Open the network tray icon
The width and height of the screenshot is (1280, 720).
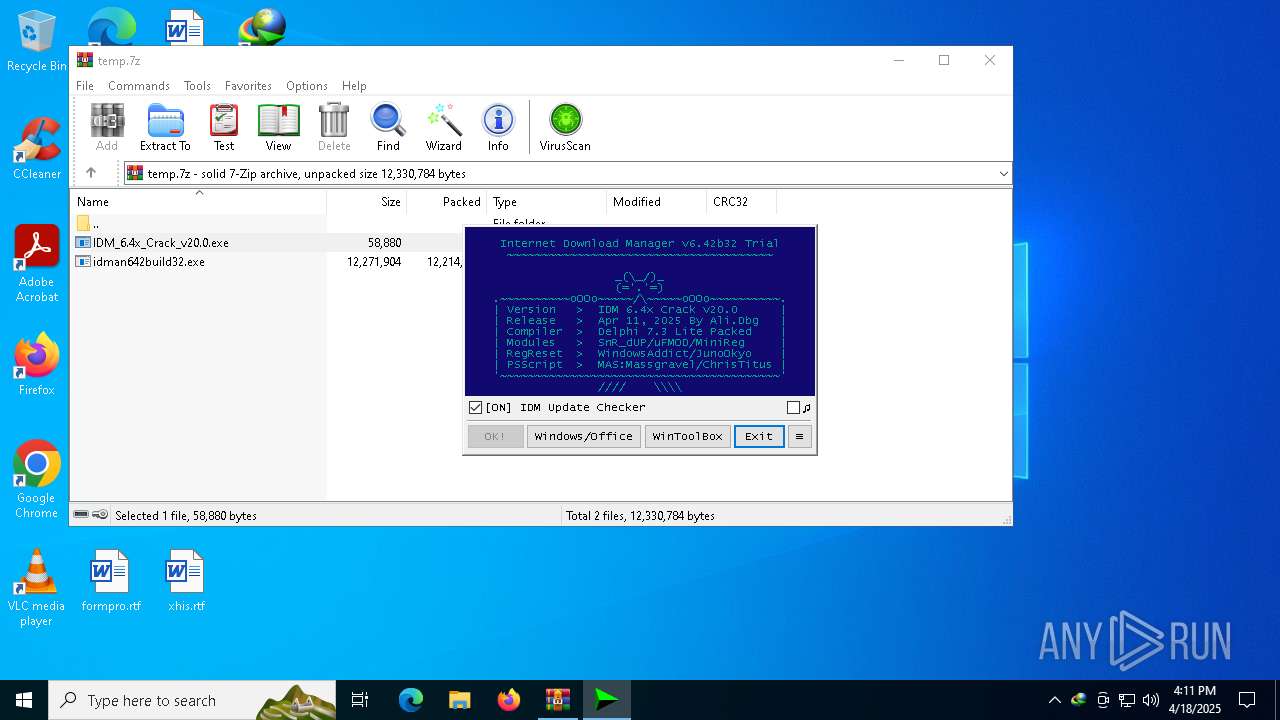1127,700
